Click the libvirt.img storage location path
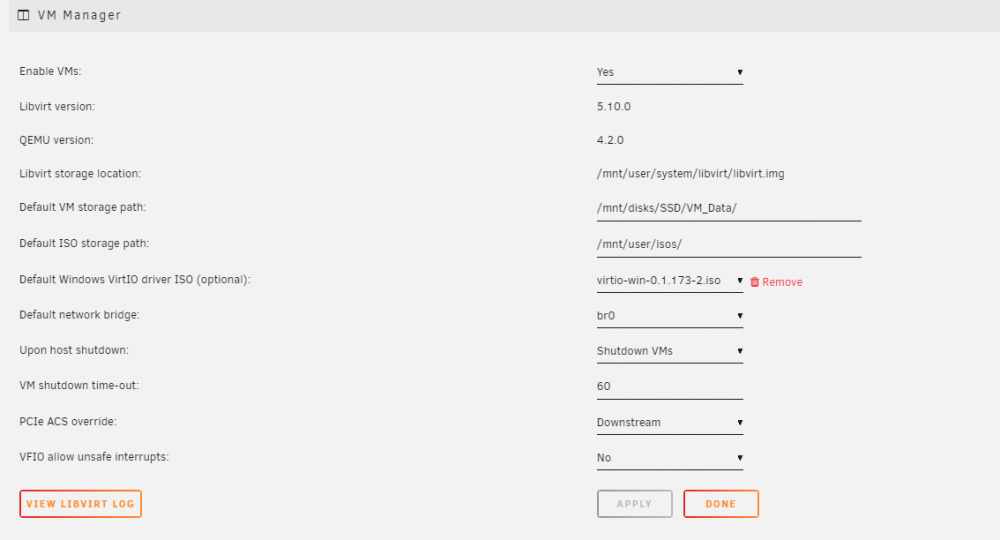This screenshot has height=540, width=1000. (x=691, y=173)
